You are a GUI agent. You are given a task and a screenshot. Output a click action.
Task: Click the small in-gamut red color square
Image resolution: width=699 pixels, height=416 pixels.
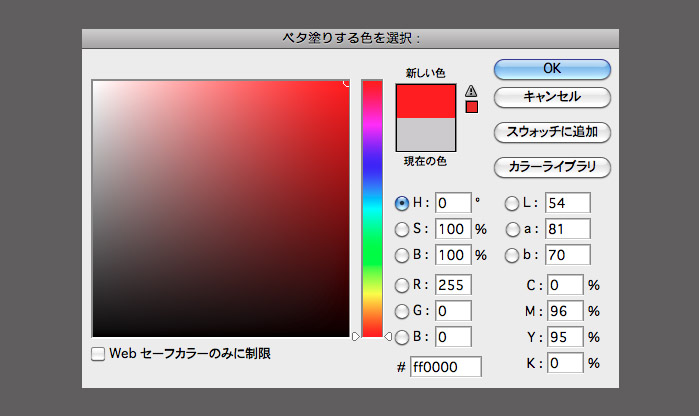(x=472, y=107)
